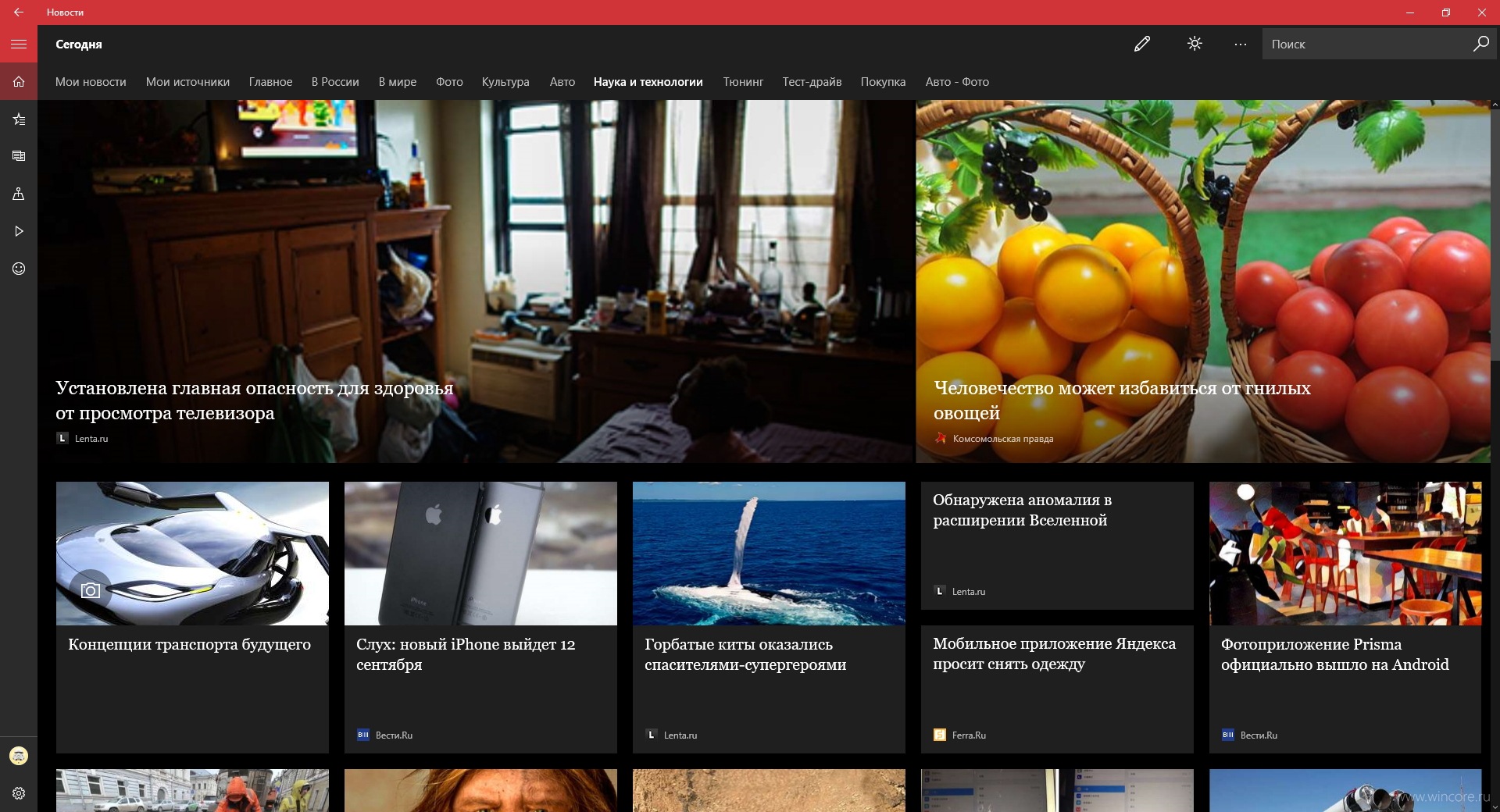Open the Покупка tab
Viewport: 1500px width, 812px height.
point(883,82)
